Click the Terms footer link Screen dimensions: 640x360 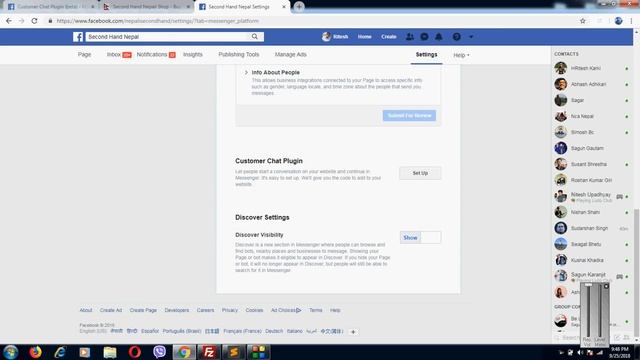316,310
